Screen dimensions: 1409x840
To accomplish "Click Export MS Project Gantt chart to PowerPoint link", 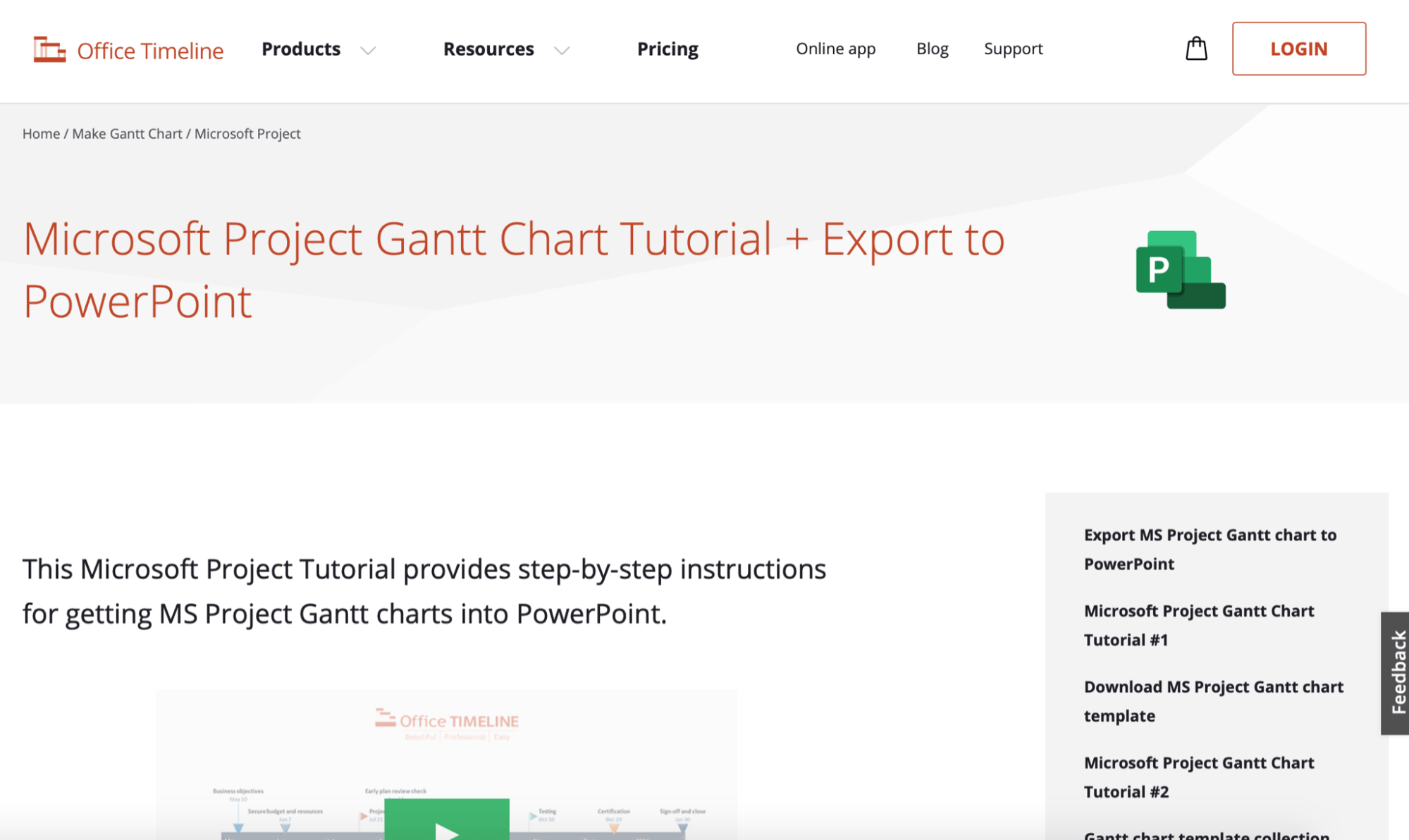I will 1211,548.
